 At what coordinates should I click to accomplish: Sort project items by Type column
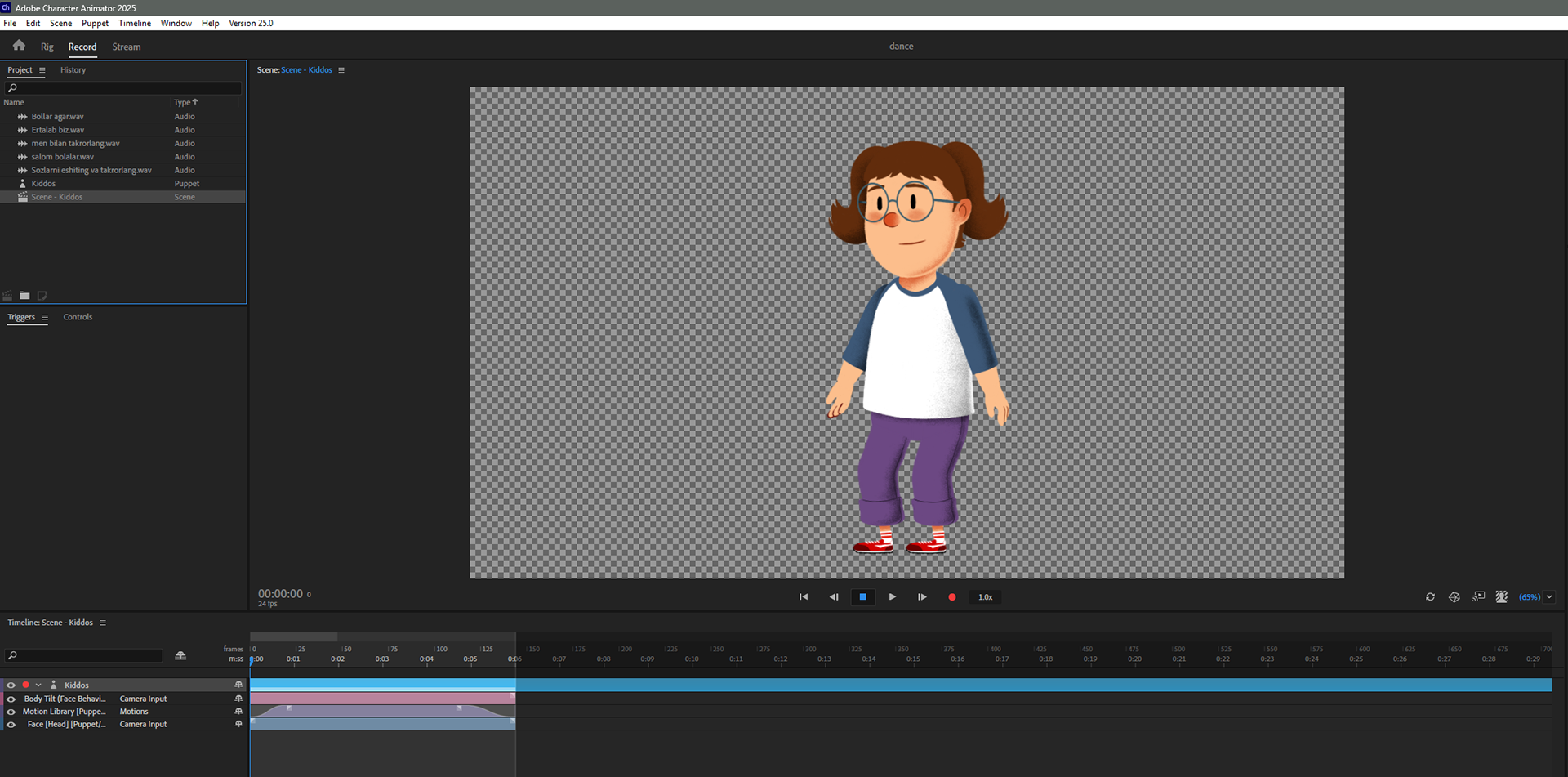tap(185, 102)
